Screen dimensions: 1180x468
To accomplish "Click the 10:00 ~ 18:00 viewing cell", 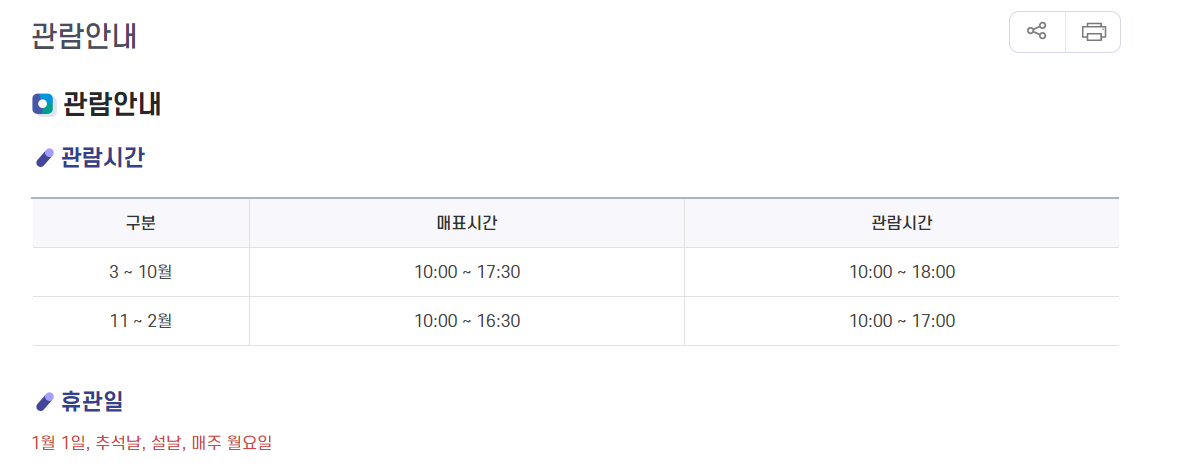I will tap(902, 272).
